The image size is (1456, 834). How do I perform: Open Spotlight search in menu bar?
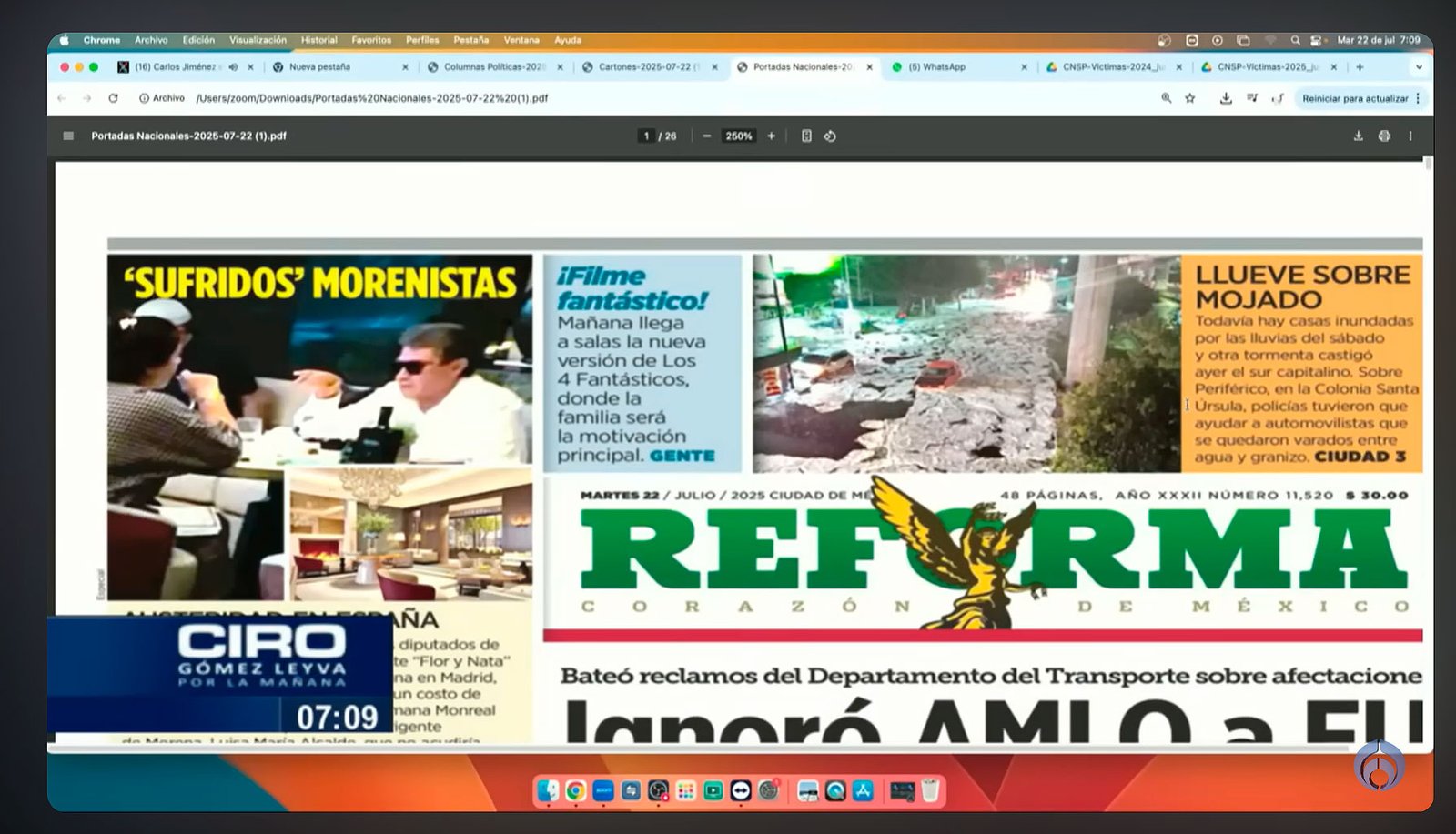click(x=1295, y=40)
